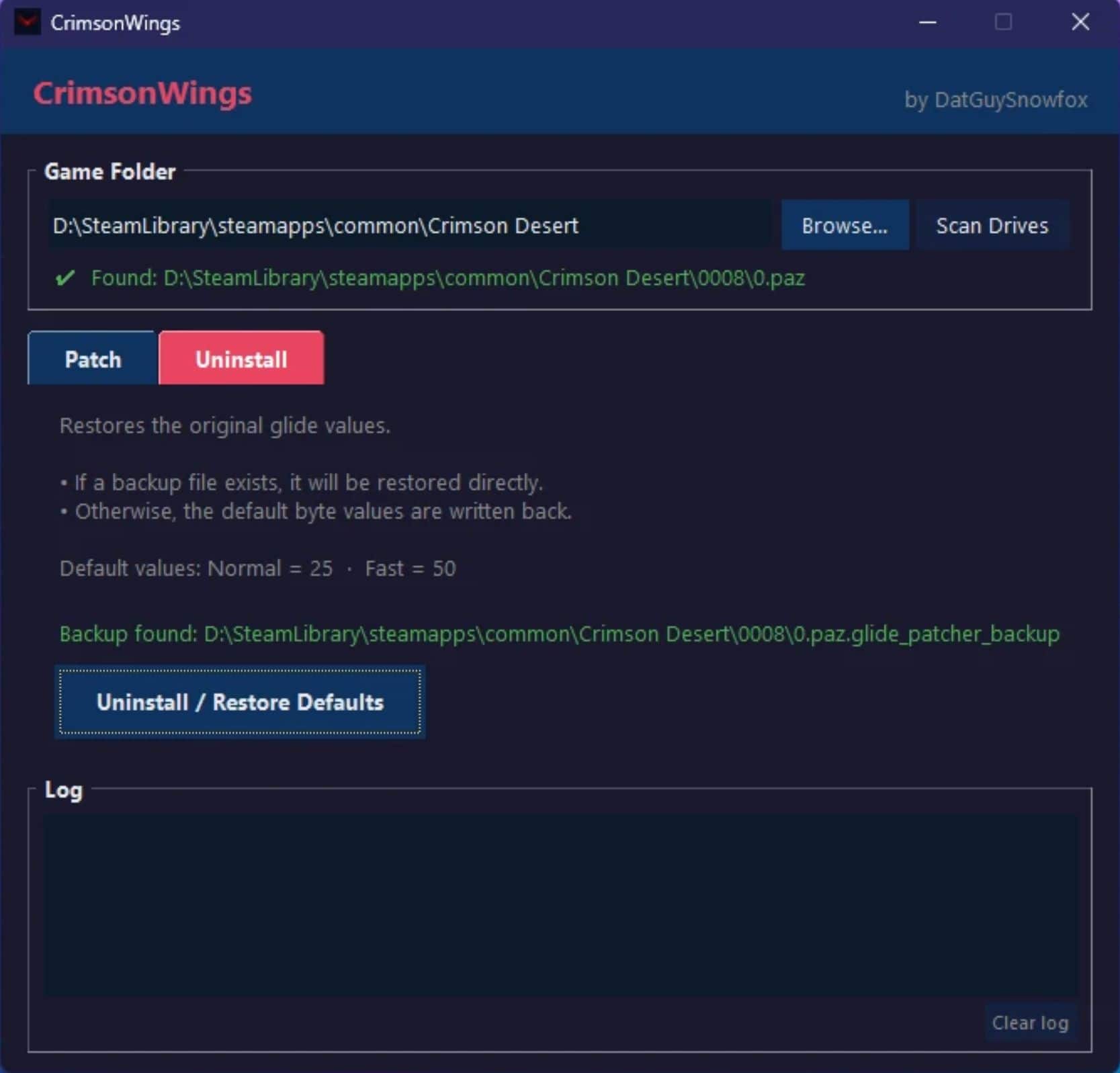Click the "by DatGuySnowfox" author text

995,100
